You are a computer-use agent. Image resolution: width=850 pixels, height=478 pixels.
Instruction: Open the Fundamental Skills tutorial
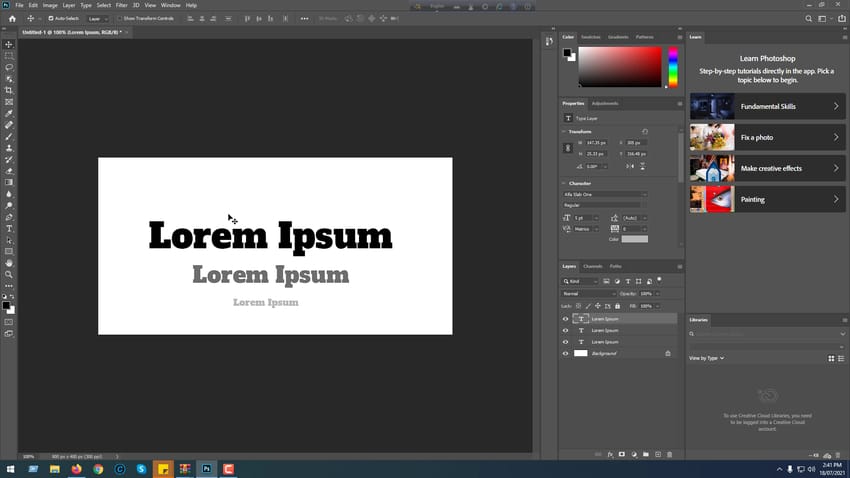[767, 107]
